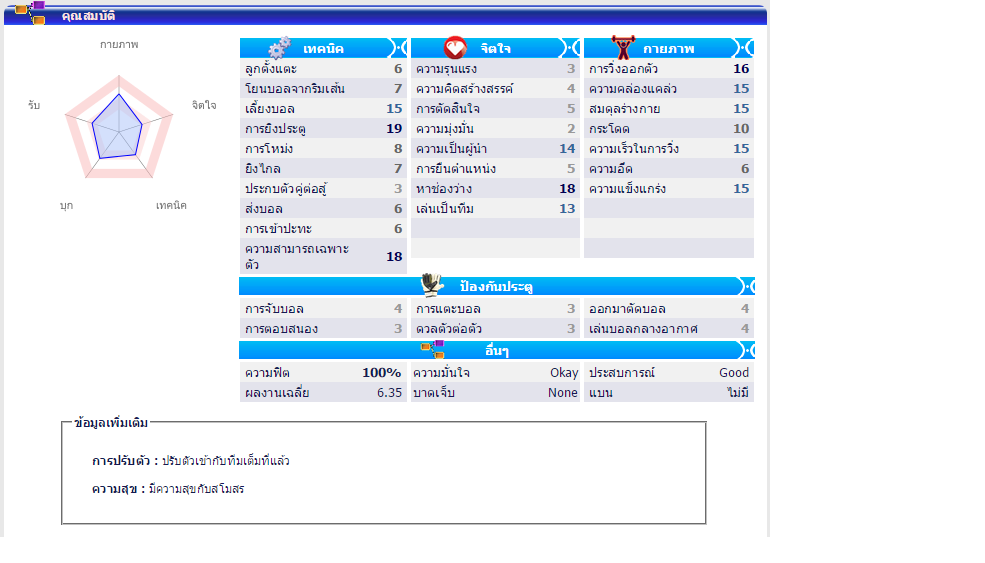The width and height of the screenshot is (985, 563).
Task: Click the จิตใจ radar axis label
Action: coord(204,105)
